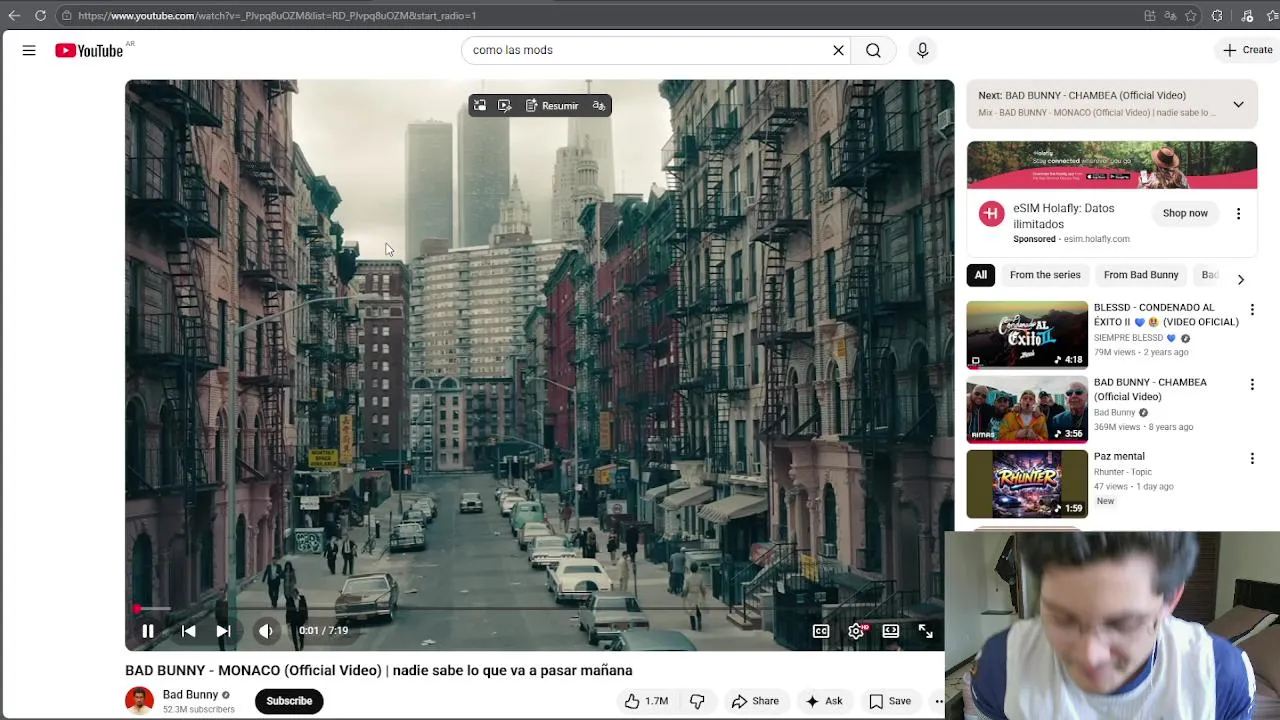This screenshot has width=1280, height=720.
Task: Click Shop now on the Holafly ad
Action: (x=1185, y=213)
